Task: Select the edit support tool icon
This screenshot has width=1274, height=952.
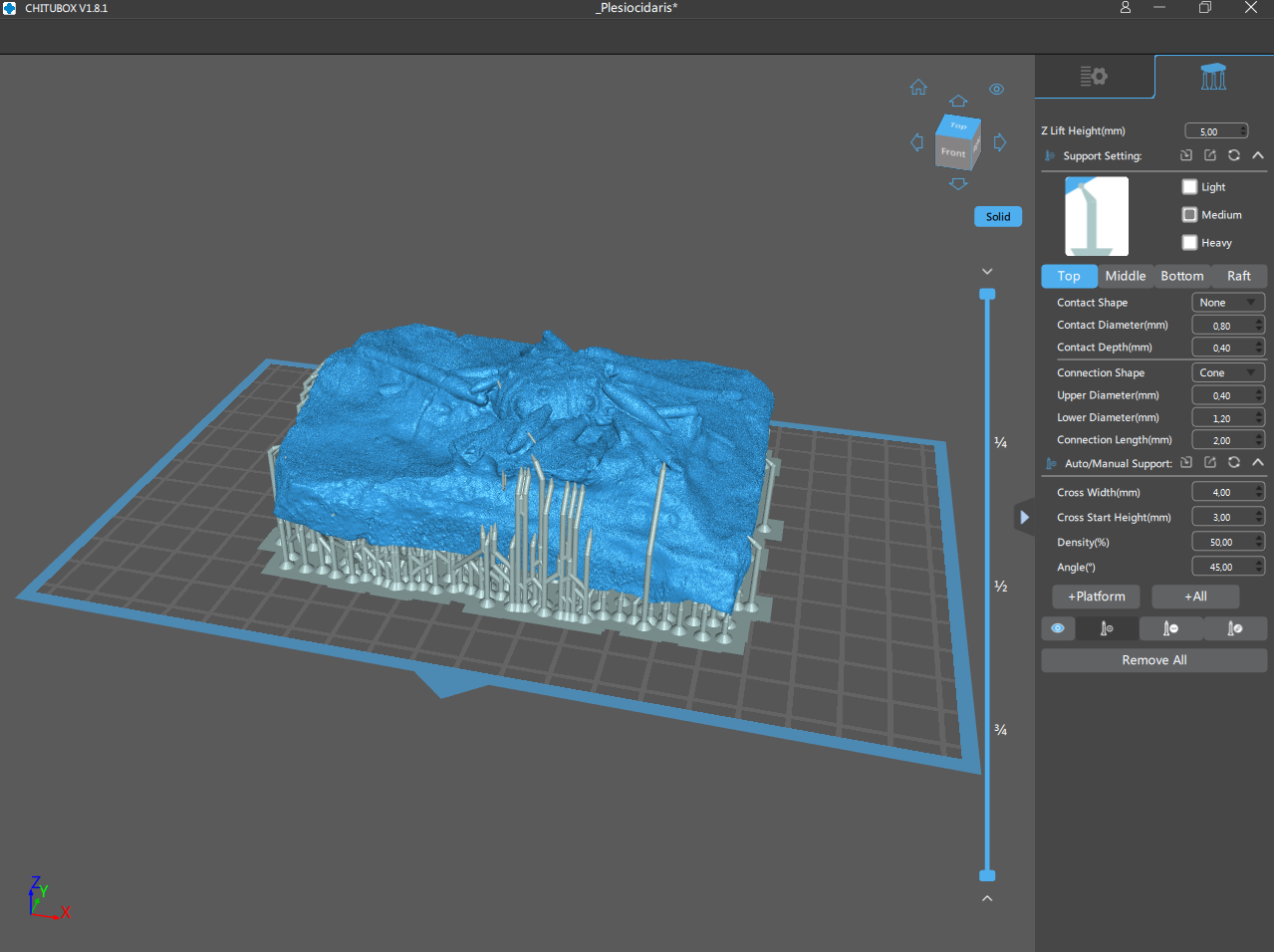Action: (x=1235, y=628)
